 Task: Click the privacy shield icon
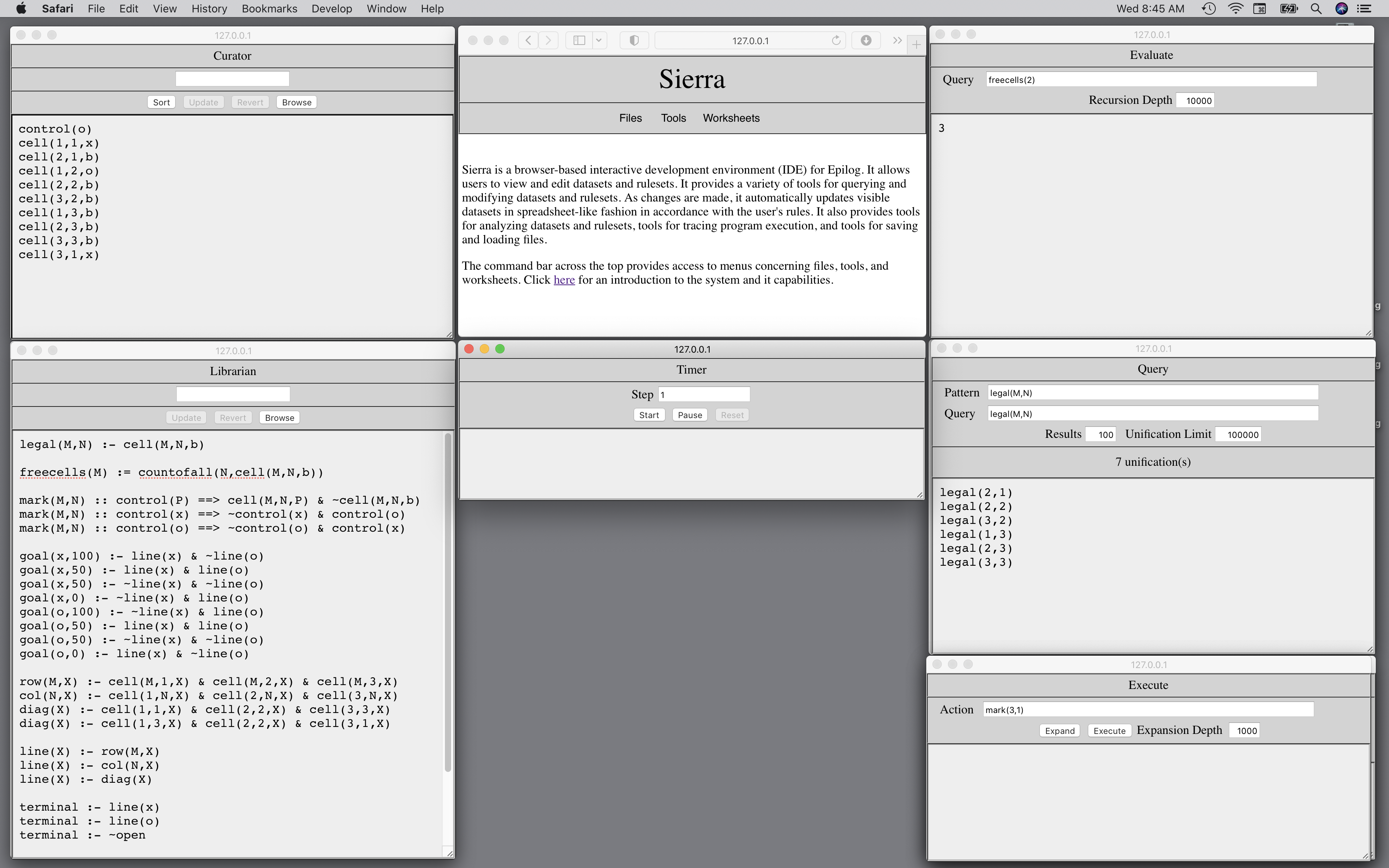634,40
